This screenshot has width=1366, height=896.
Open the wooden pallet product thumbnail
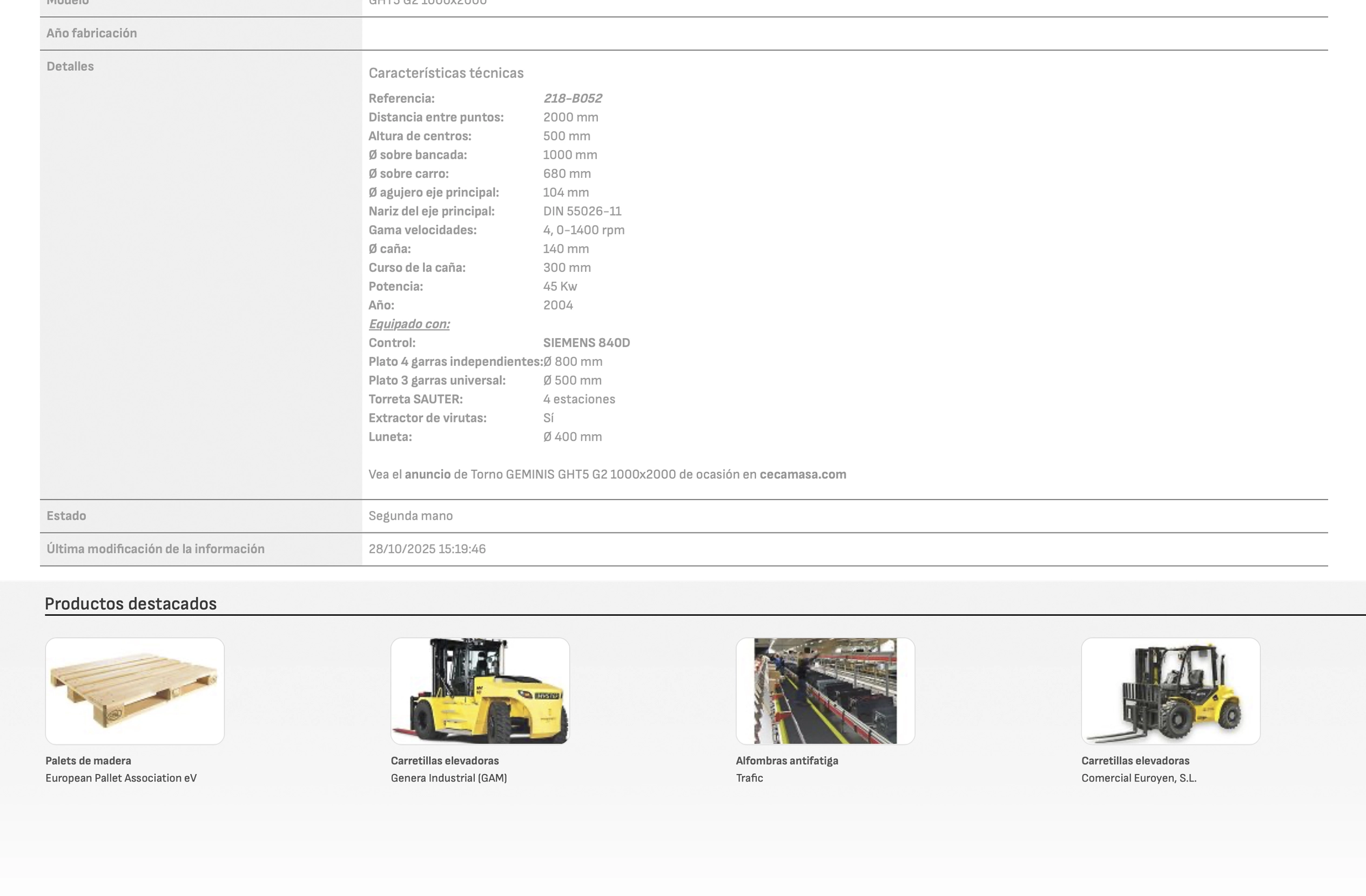(134, 691)
